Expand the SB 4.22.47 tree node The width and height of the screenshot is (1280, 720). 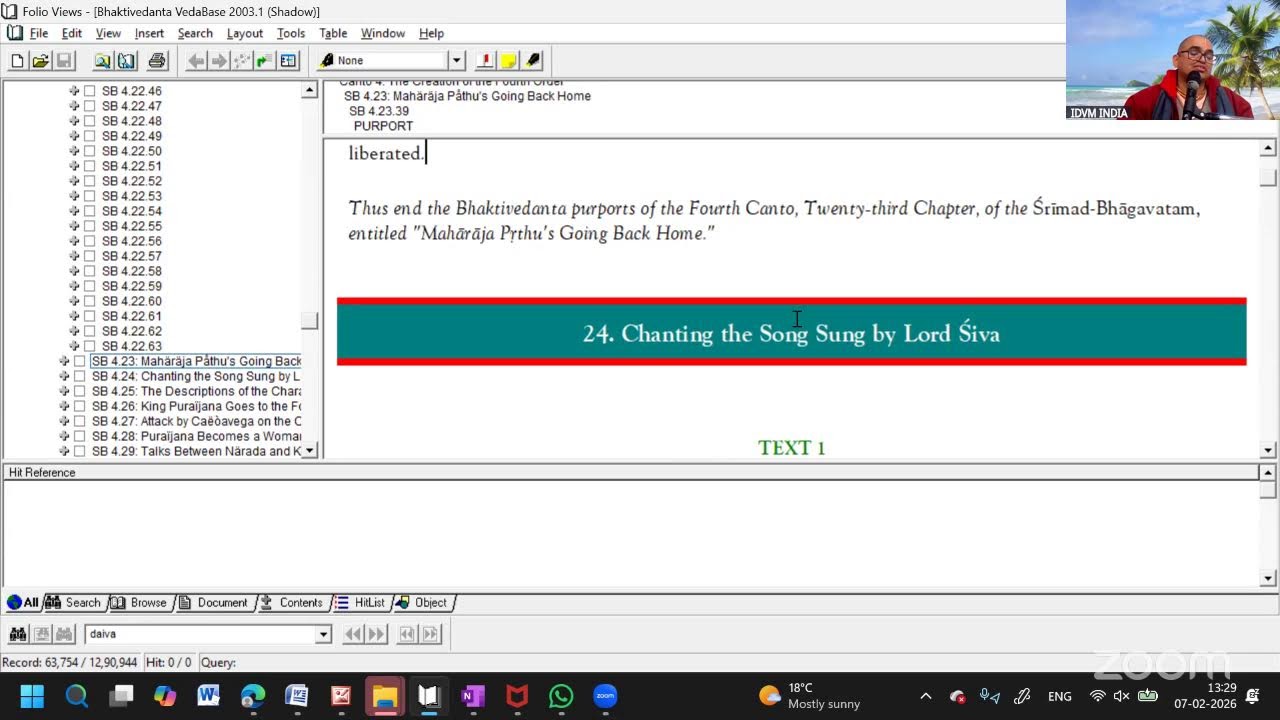point(74,106)
